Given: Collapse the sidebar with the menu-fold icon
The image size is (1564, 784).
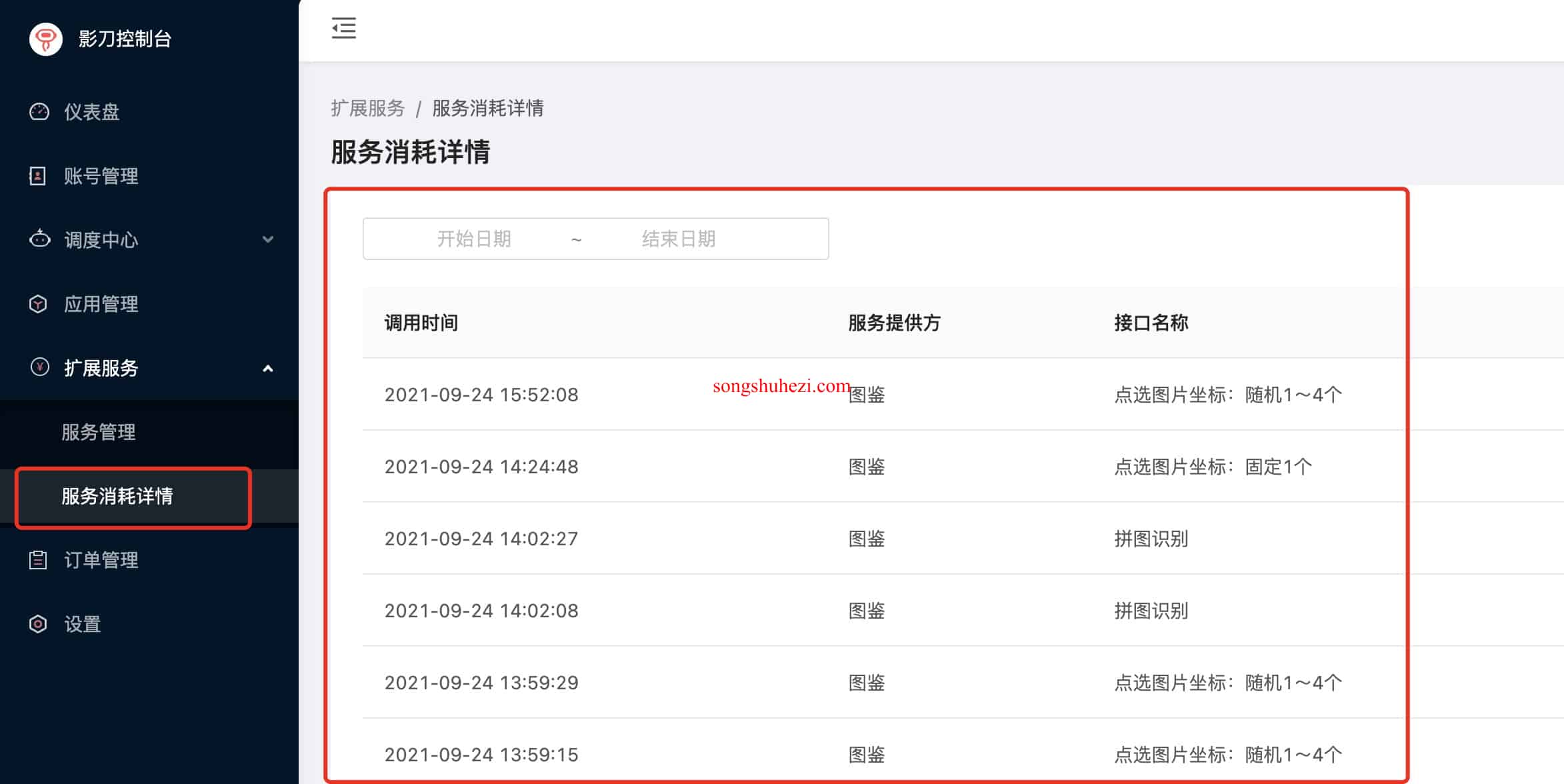Looking at the screenshot, I should click(x=344, y=29).
